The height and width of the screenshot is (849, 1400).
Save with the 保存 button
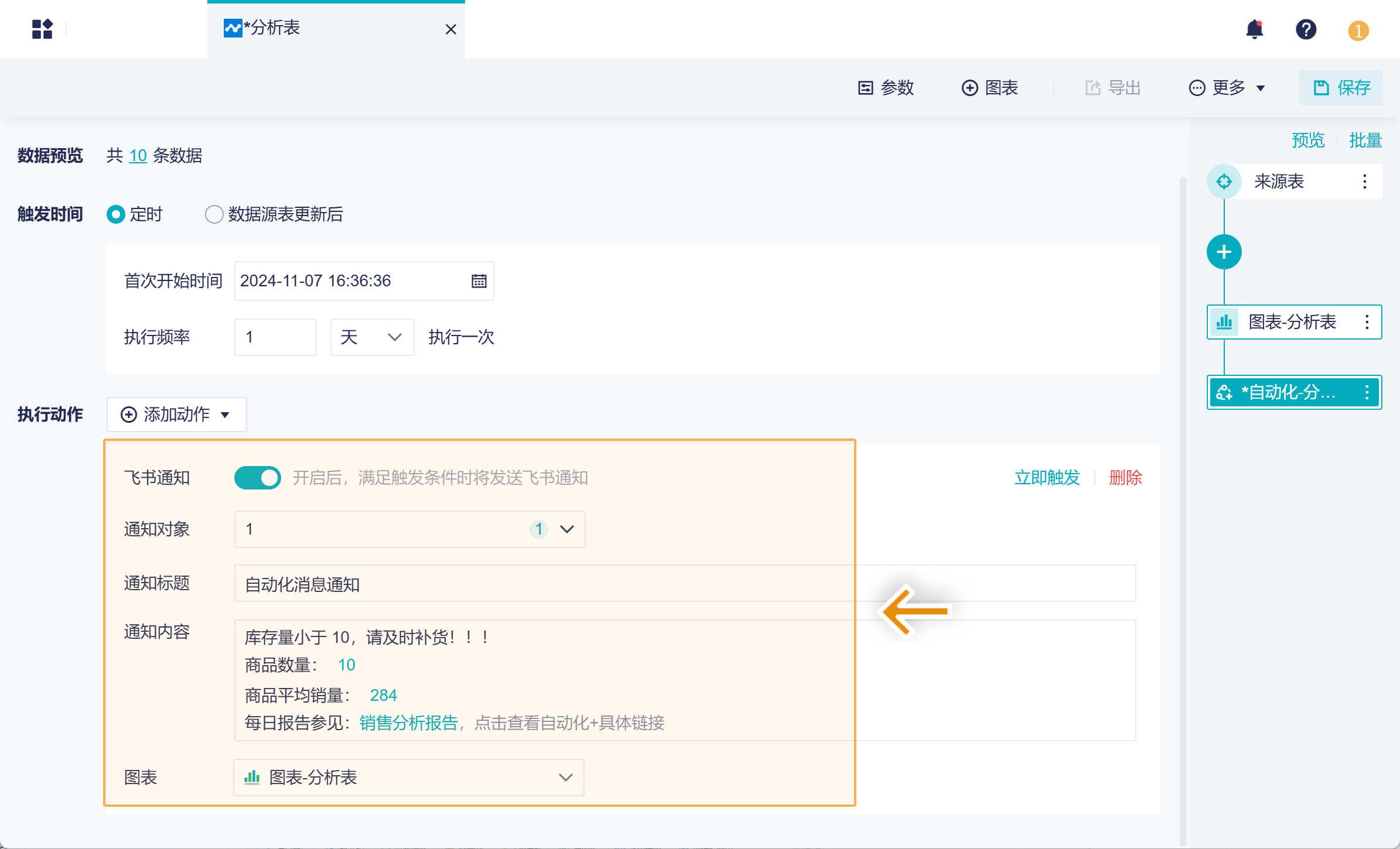click(x=1340, y=88)
